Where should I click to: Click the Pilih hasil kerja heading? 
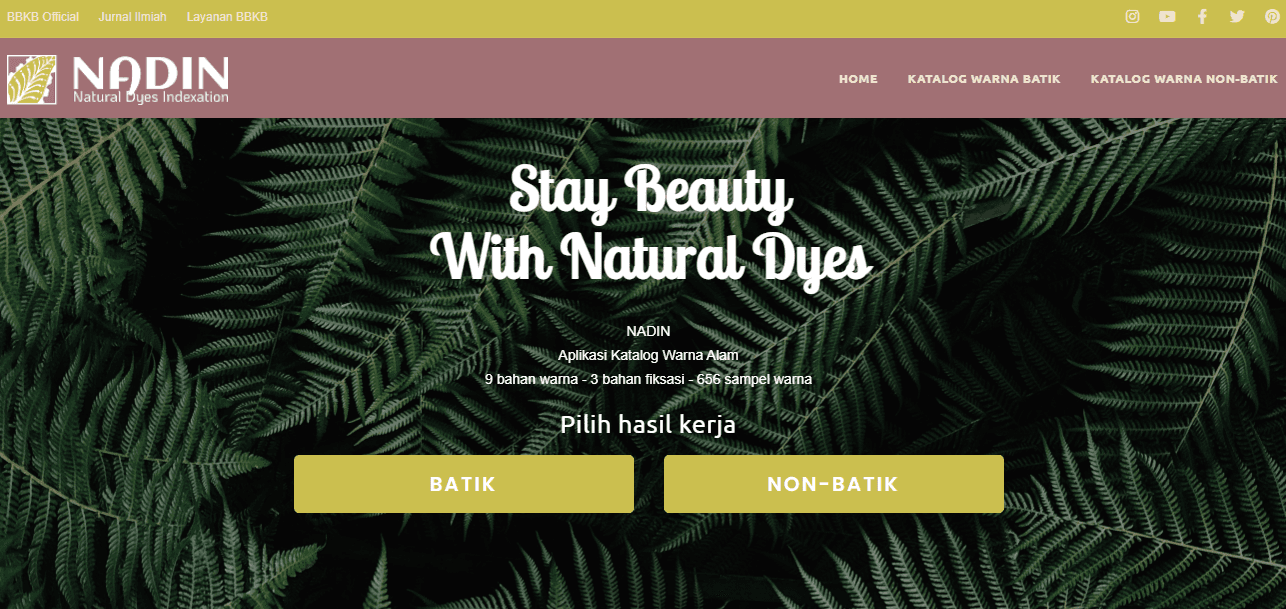pyautogui.click(x=648, y=425)
